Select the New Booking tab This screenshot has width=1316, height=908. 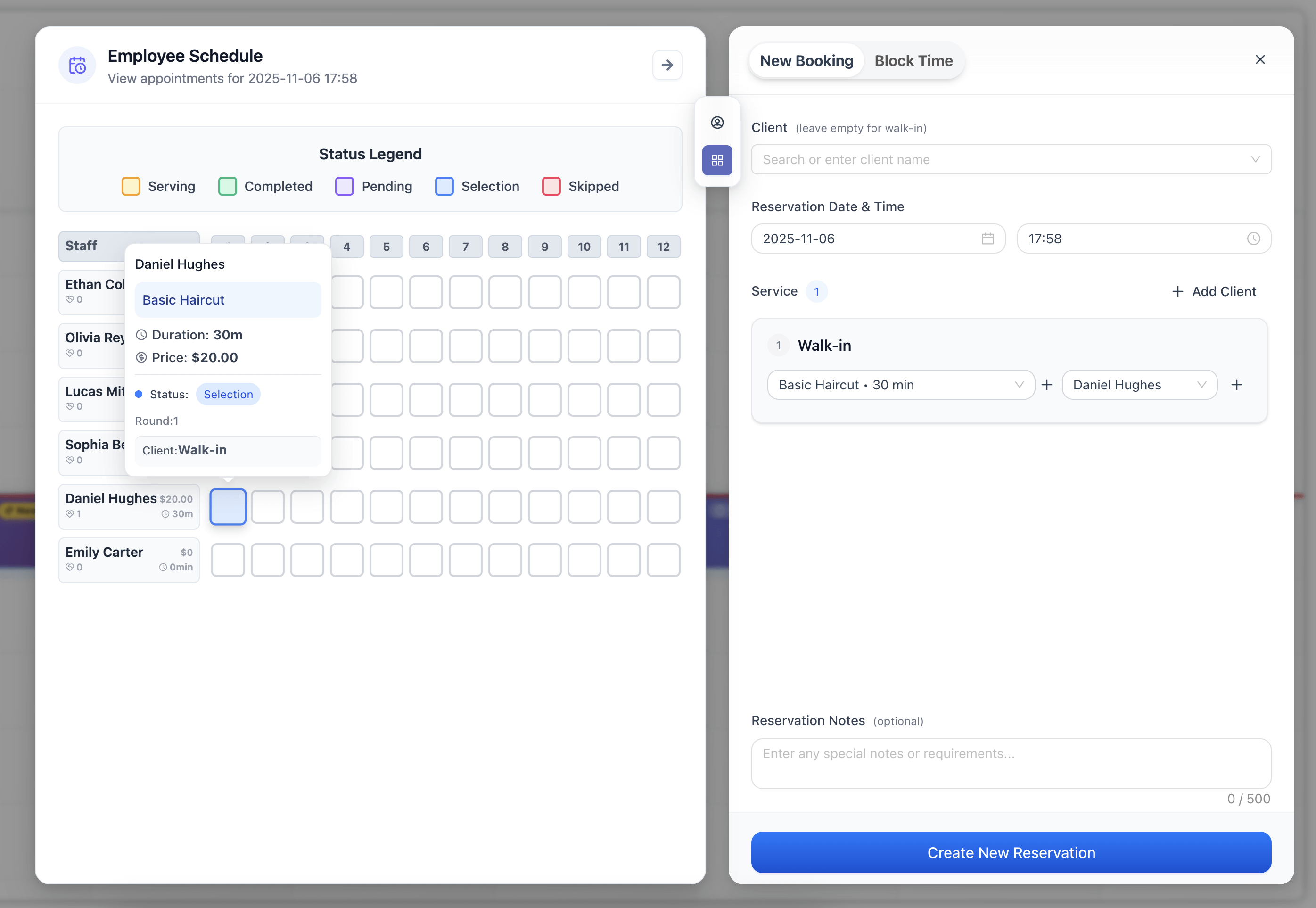806,60
